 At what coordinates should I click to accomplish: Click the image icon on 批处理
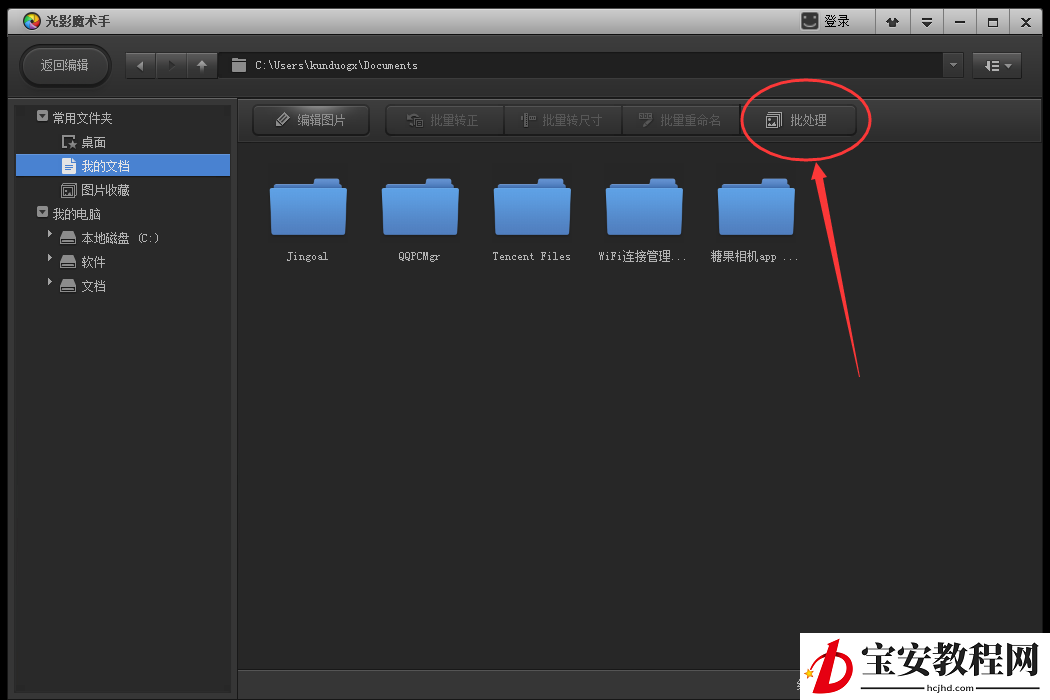point(773,121)
